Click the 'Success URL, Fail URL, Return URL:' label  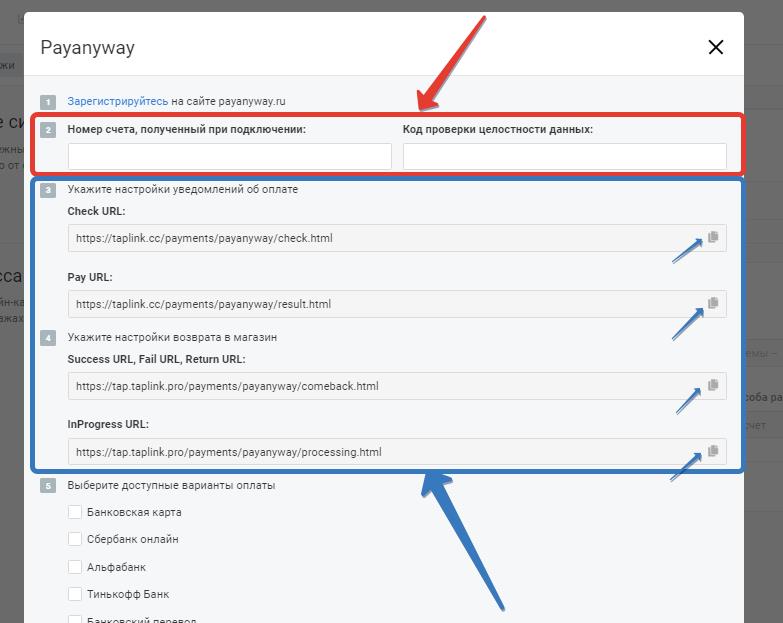point(156,359)
